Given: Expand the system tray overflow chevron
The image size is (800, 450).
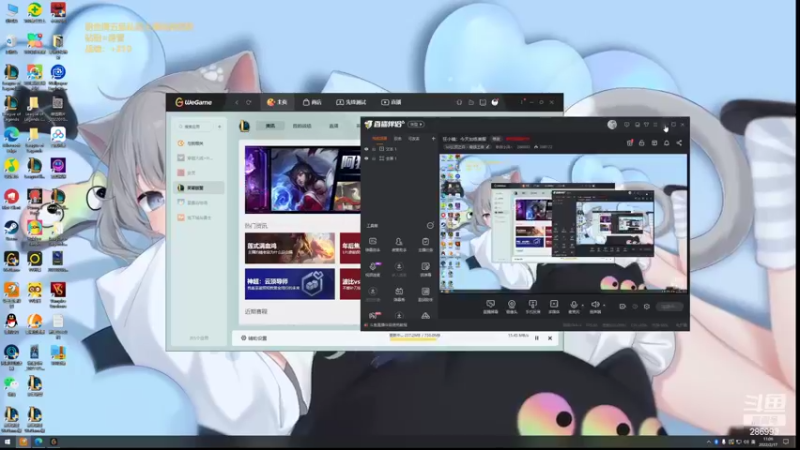Looking at the screenshot, I should tap(708, 442).
